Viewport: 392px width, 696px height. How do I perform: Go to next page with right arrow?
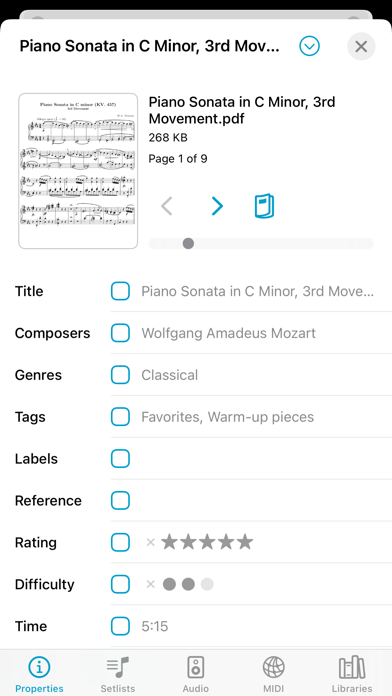(217, 206)
